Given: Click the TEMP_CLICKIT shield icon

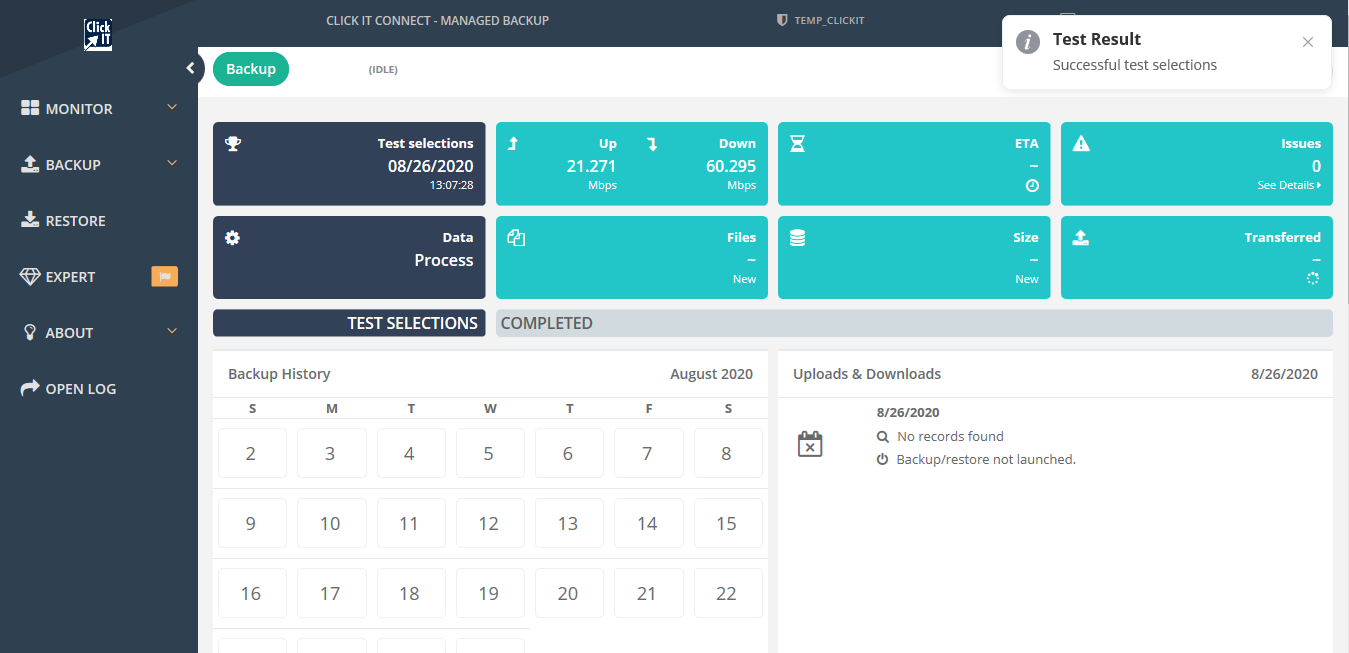Looking at the screenshot, I should 782,20.
